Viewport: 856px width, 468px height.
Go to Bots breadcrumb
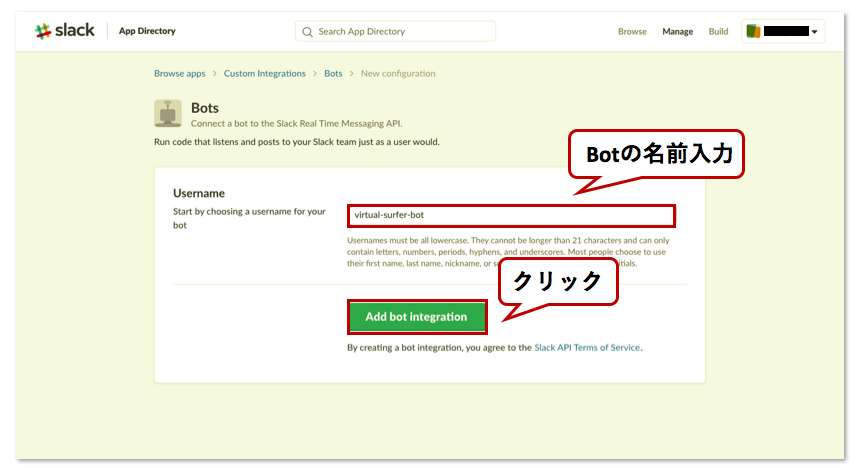333,73
